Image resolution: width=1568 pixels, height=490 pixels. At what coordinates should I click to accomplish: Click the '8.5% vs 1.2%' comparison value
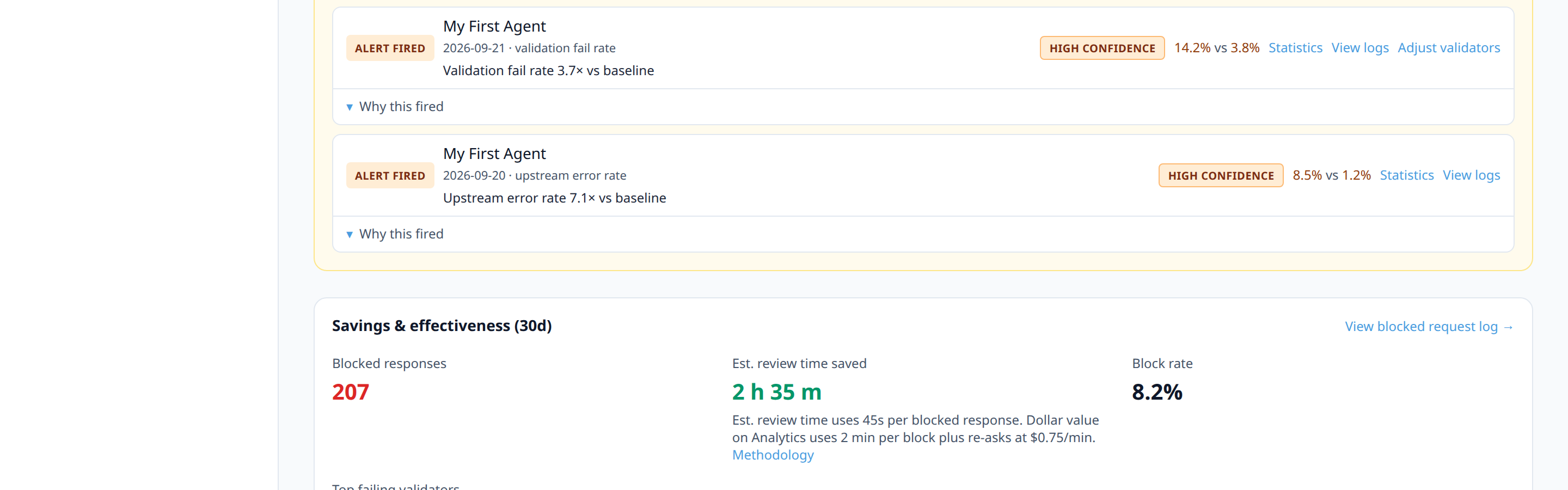(x=1331, y=175)
